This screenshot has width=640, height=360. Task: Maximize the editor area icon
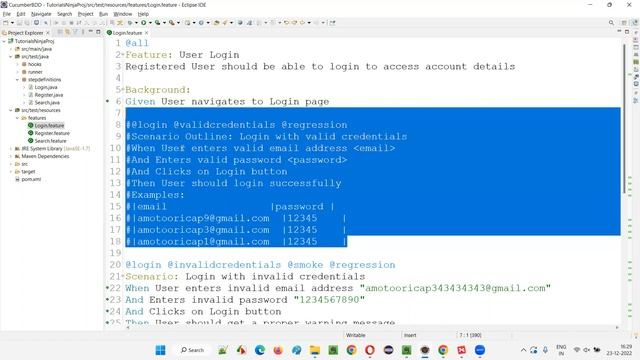click(627, 32)
